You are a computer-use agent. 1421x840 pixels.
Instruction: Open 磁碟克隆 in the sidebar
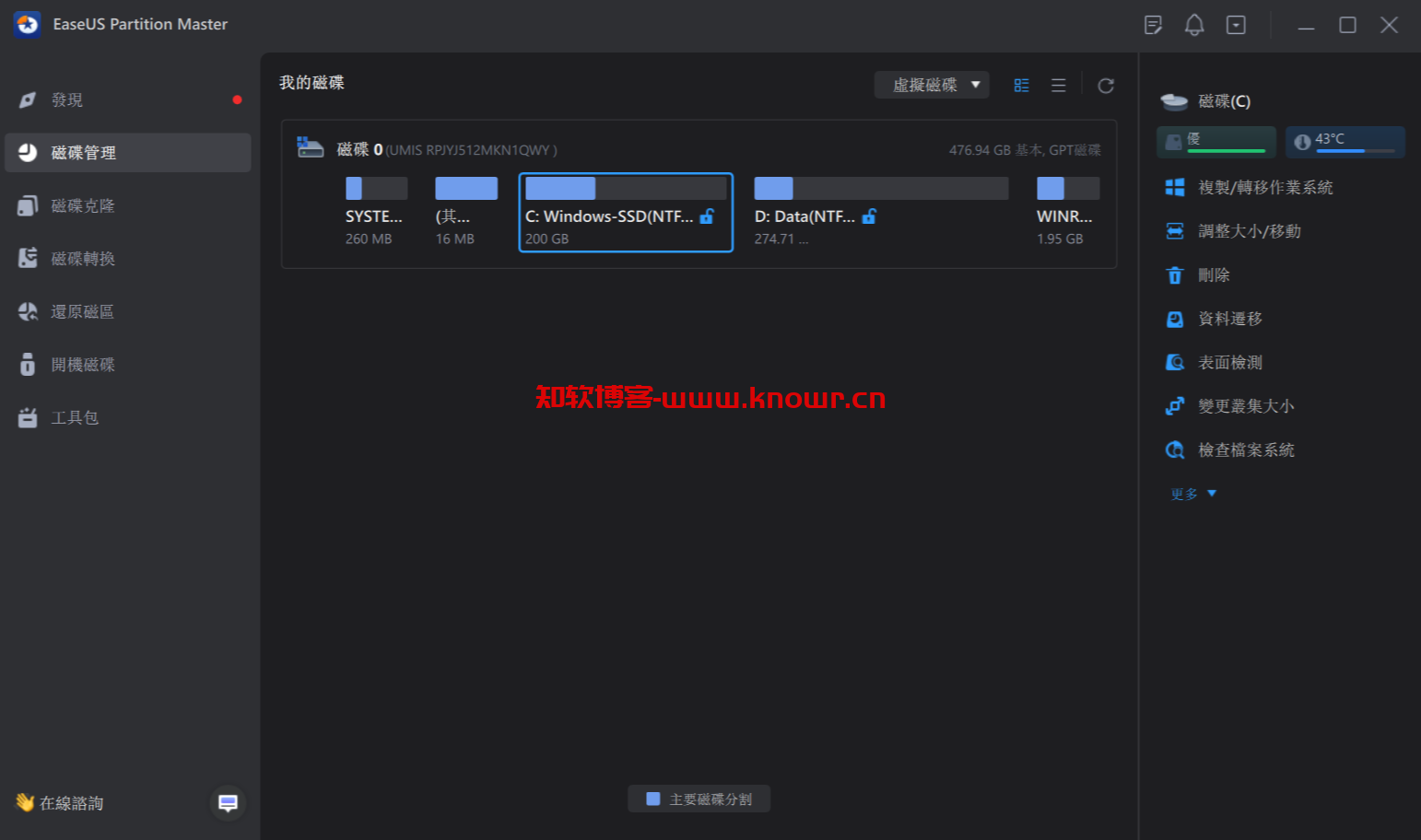(127, 205)
